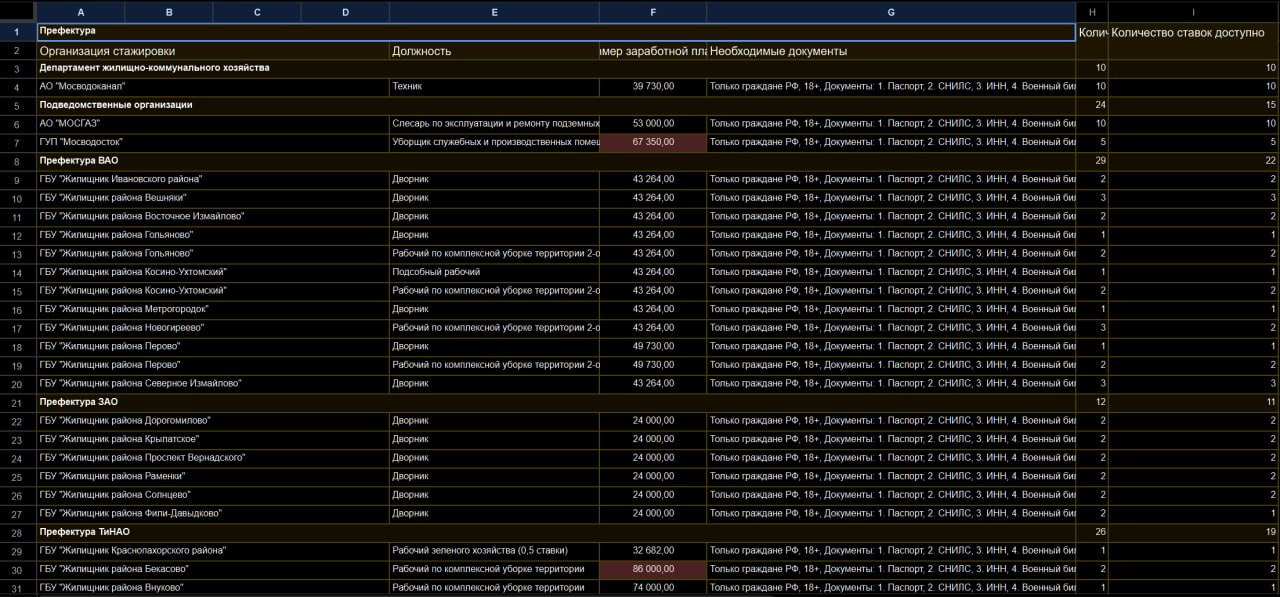Viewport: 1280px width, 597px height.
Task: Select column C header
Action: (x=257, y=12)
